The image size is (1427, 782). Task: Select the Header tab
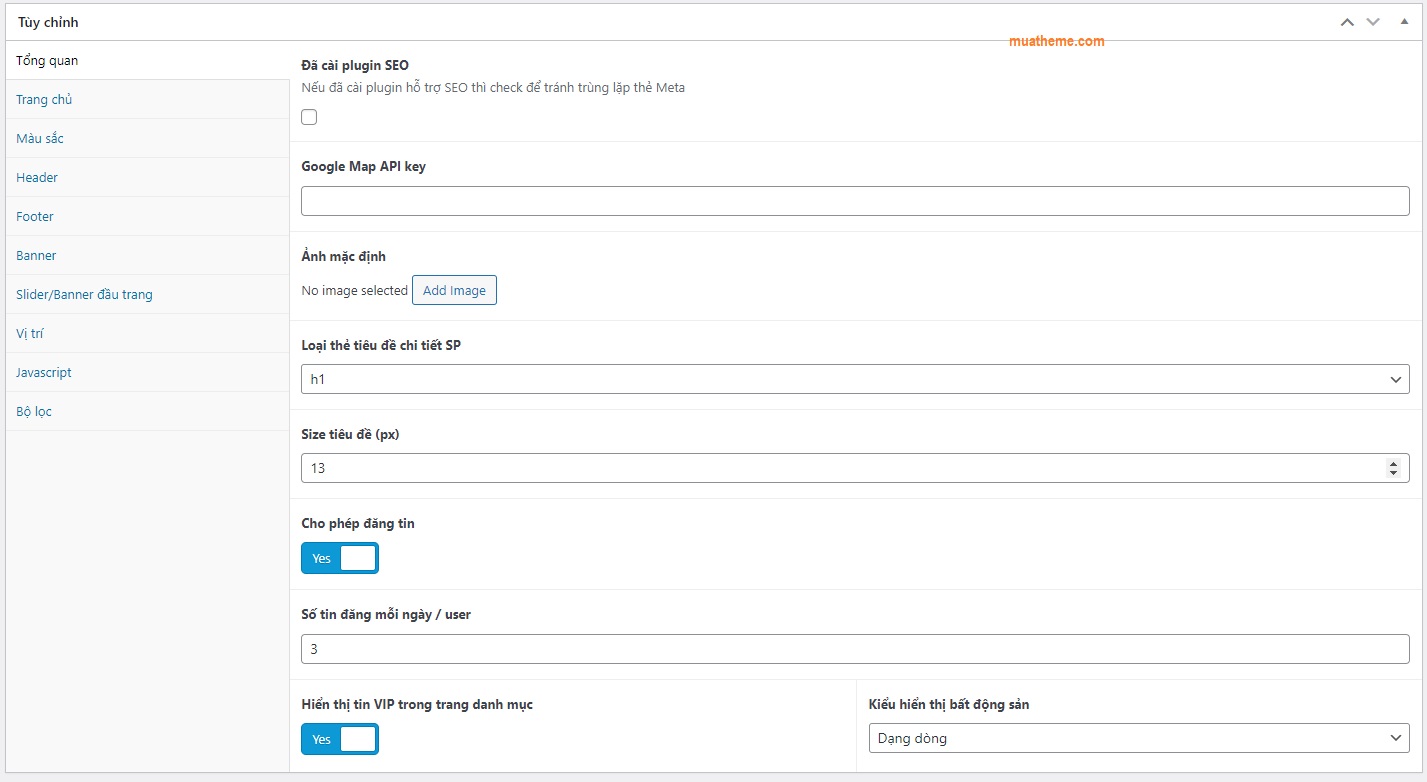[x=37, y=178]
